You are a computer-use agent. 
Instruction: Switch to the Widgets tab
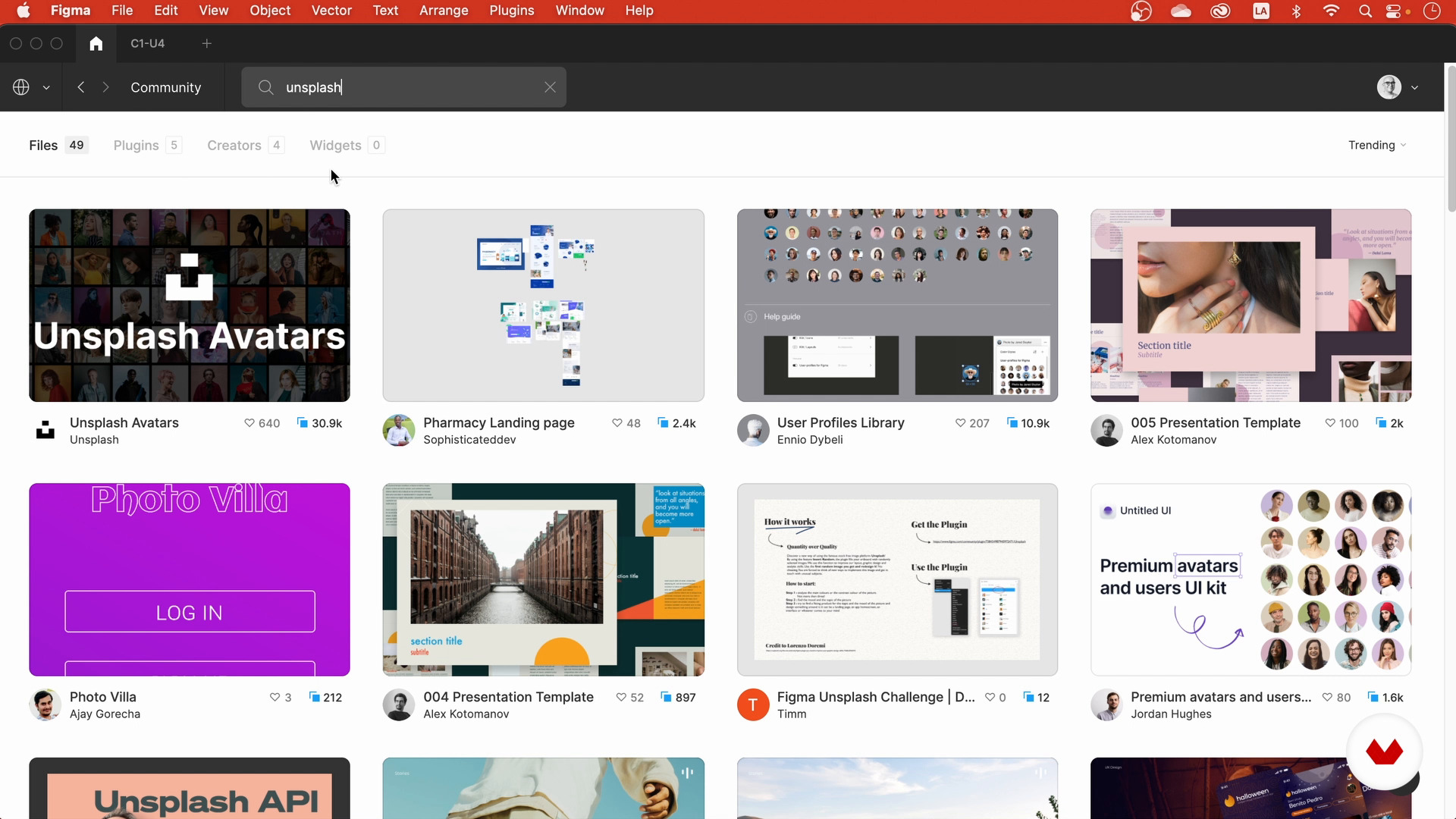pos(347,145)
